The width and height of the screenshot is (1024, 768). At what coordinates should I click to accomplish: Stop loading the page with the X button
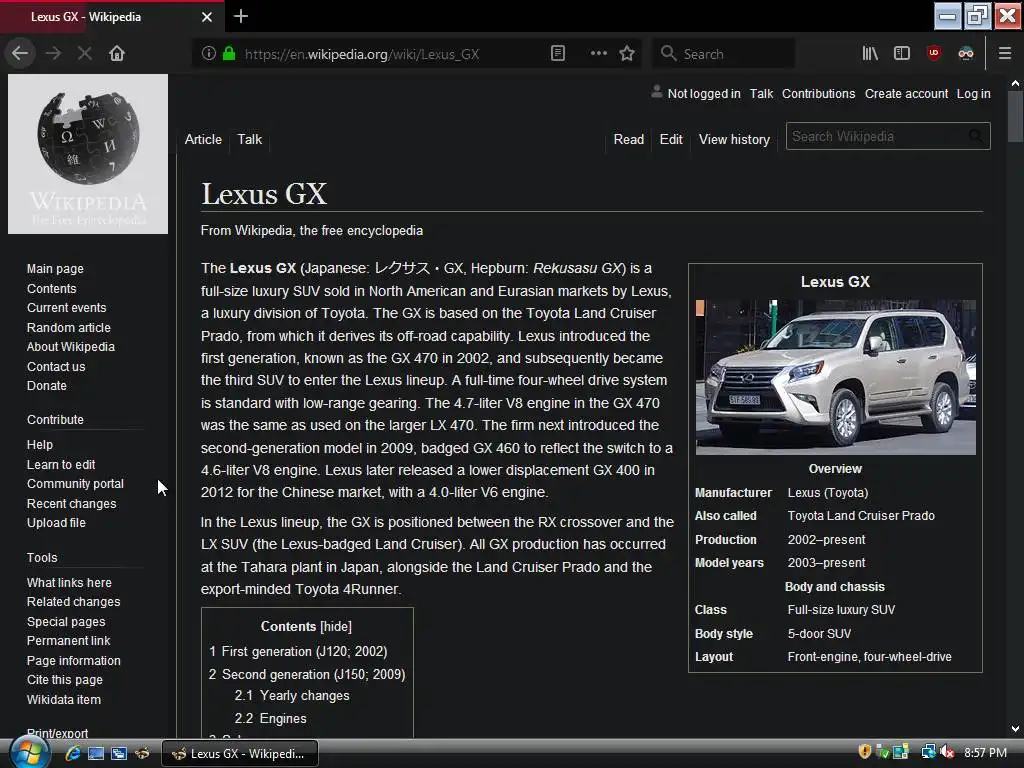tap(85, 54)
